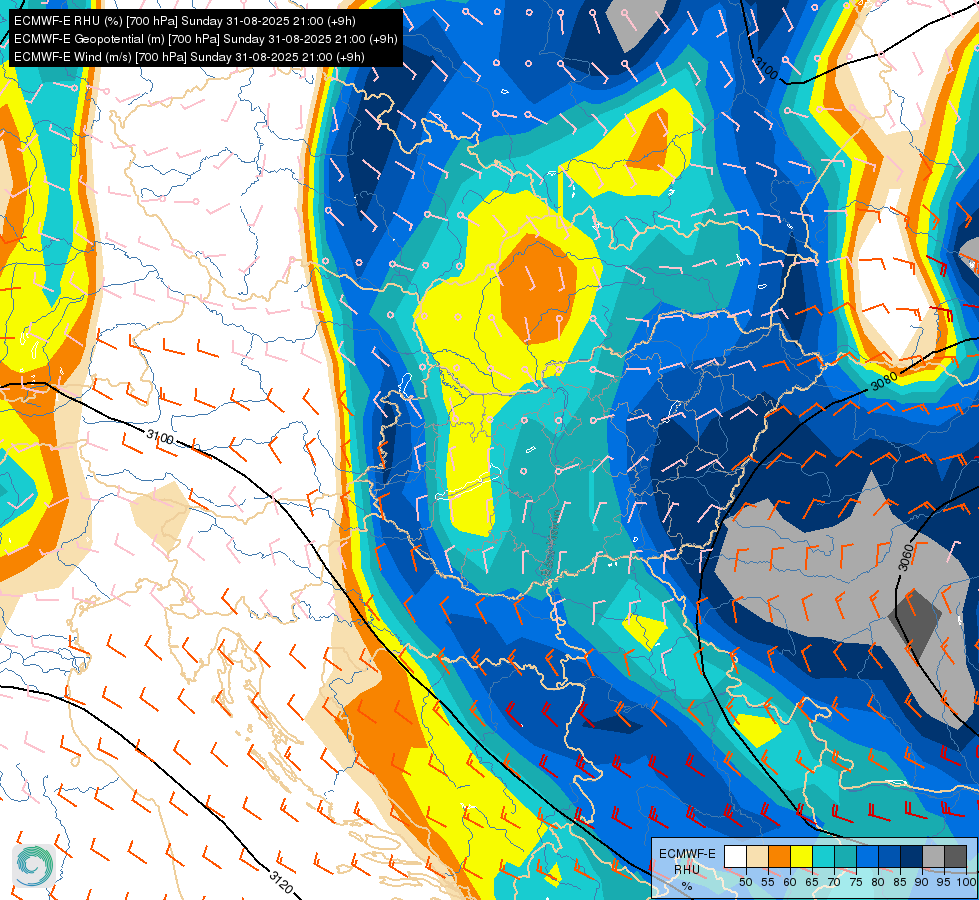Select the ECMWF-E Wind (m/s) title line
Viewport: 979px width, 900px height.
(x=189, y=57)
